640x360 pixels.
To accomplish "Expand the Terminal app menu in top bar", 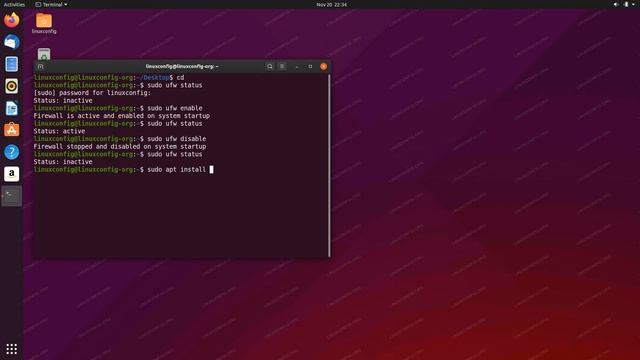I will click(51, 4).
